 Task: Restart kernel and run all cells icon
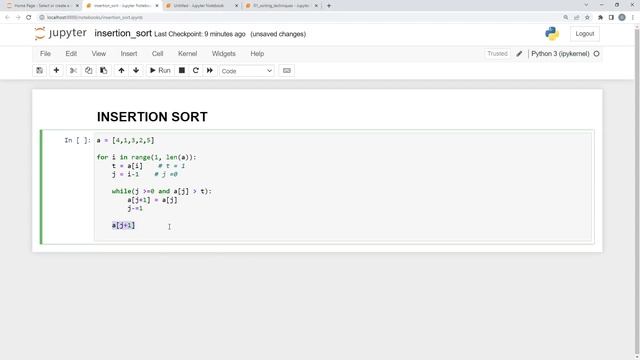pos(209,71)
